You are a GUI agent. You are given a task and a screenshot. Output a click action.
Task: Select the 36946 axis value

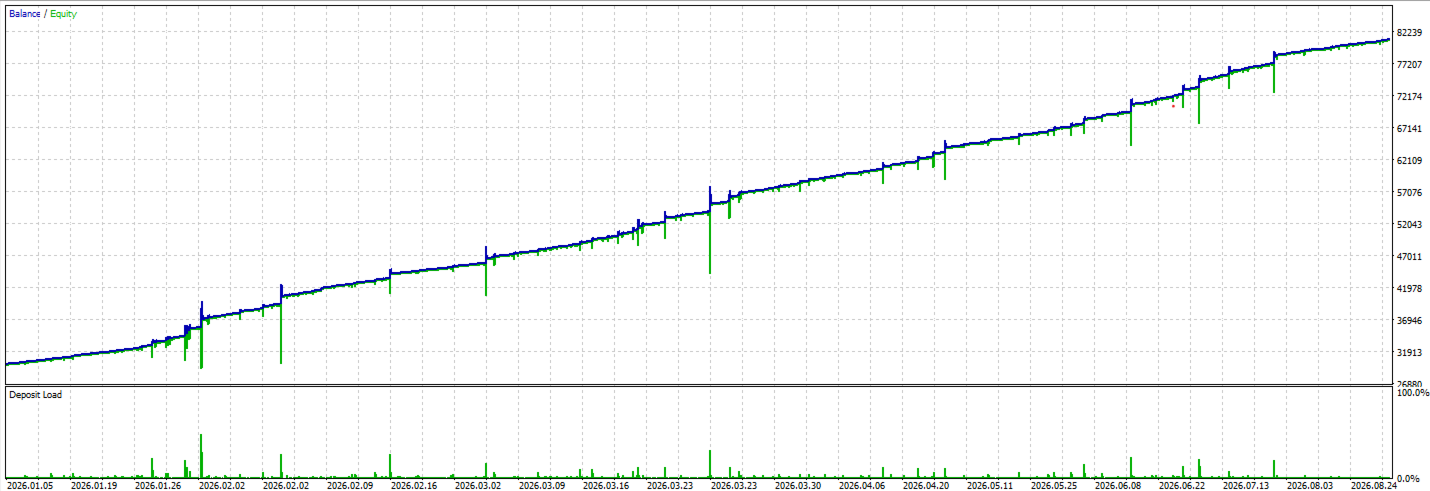pos(1410,321)
